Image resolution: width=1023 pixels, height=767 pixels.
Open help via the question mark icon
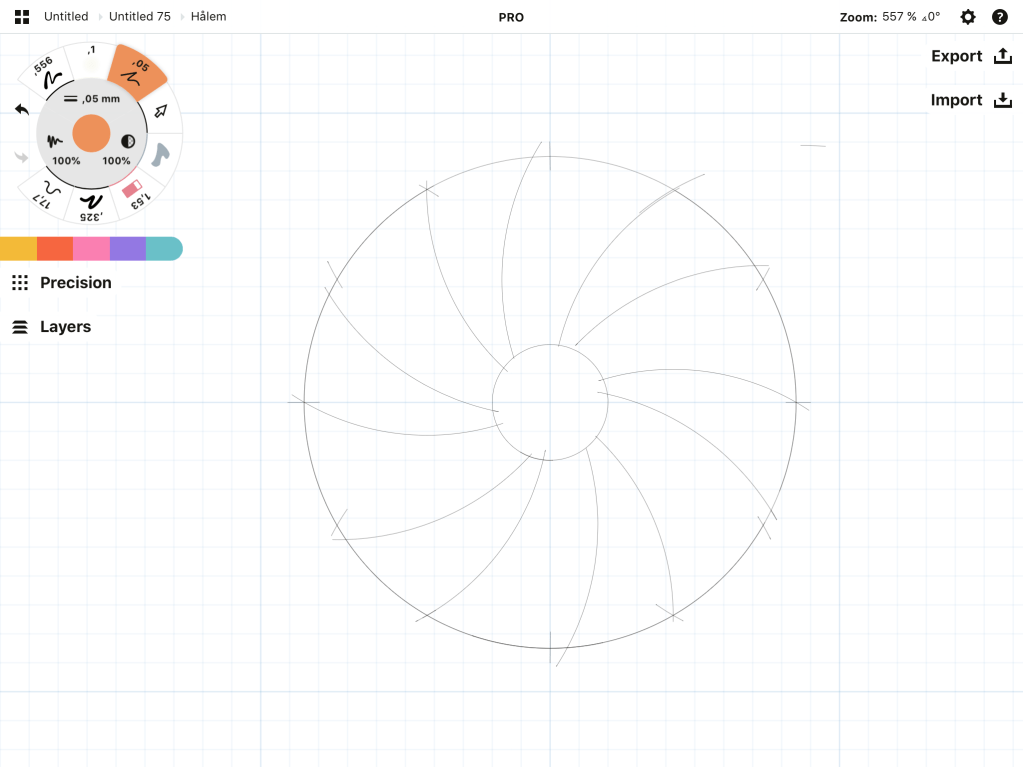[999, 17]
